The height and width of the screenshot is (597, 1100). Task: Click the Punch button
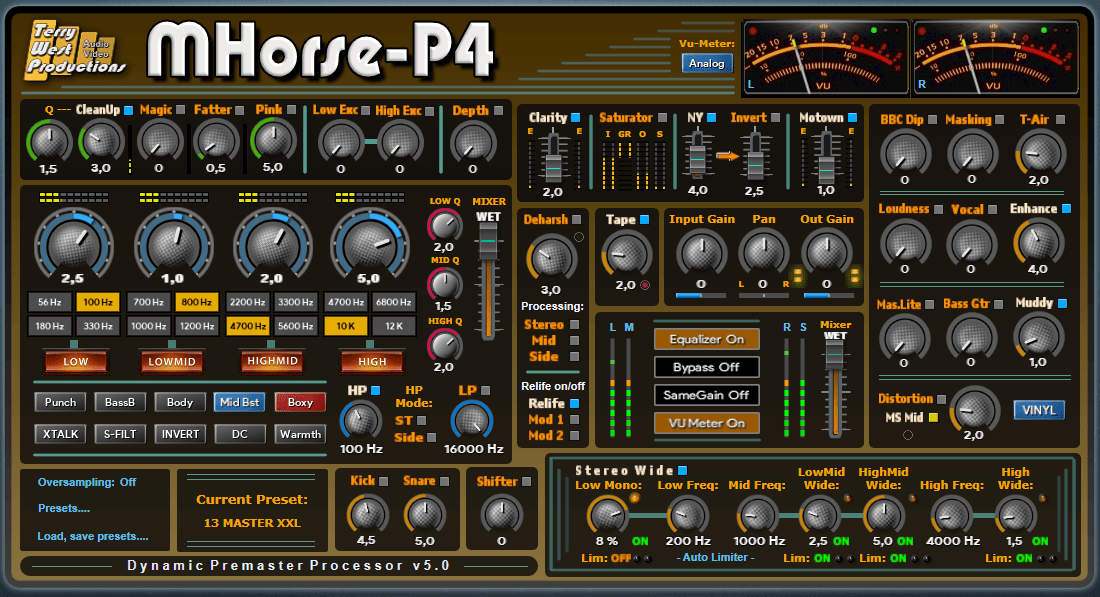(60, 402)
